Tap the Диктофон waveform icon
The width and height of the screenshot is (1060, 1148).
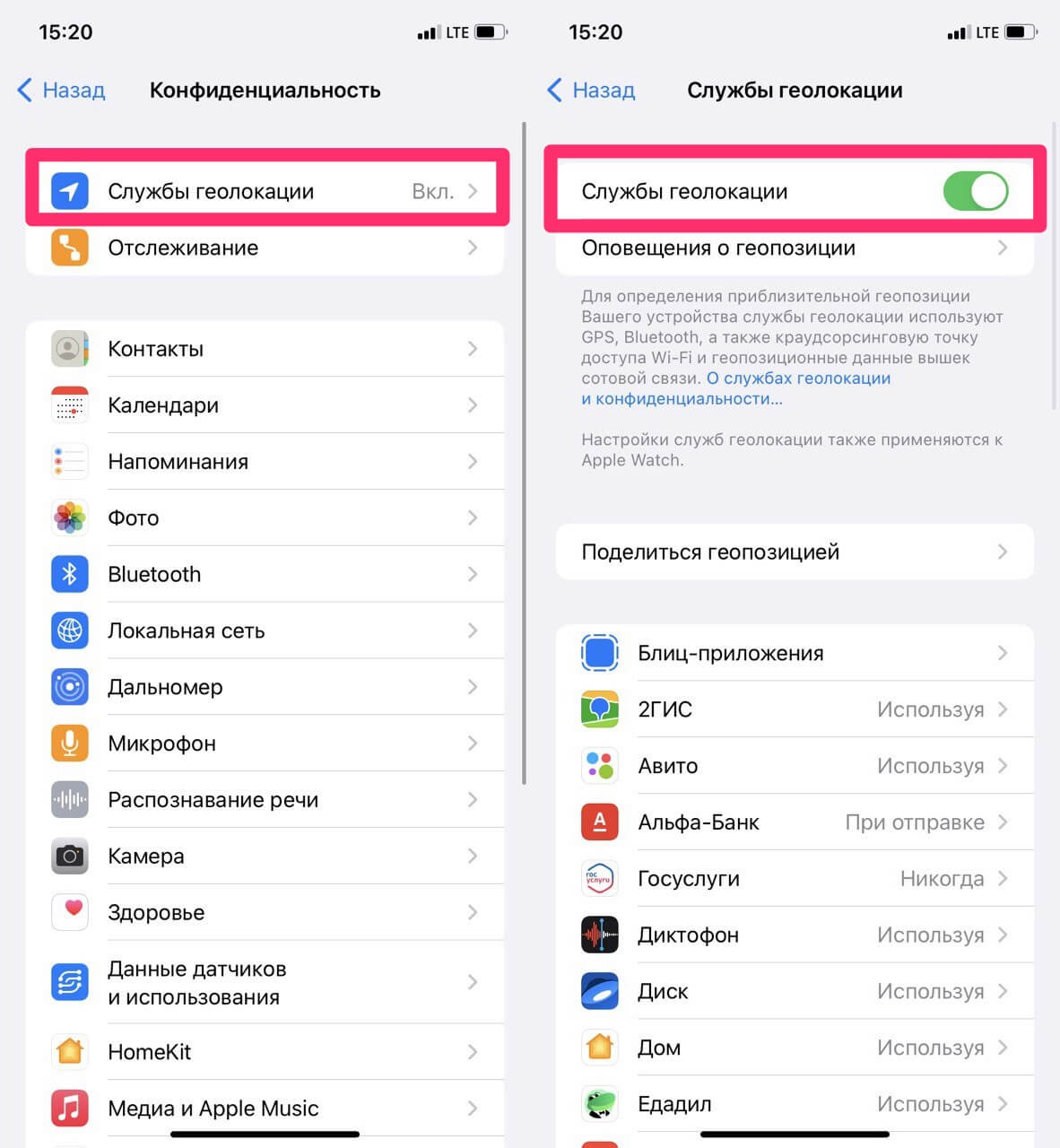point(599,935)
